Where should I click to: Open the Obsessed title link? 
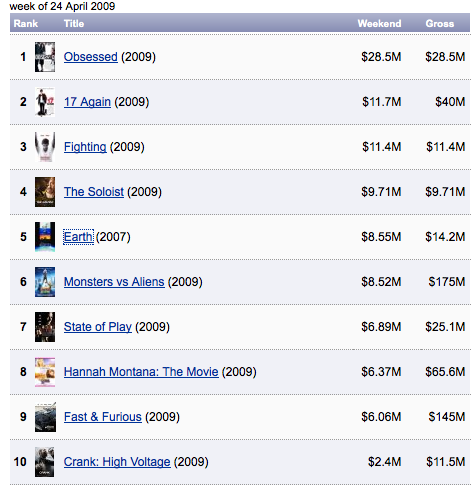[91, 57]
